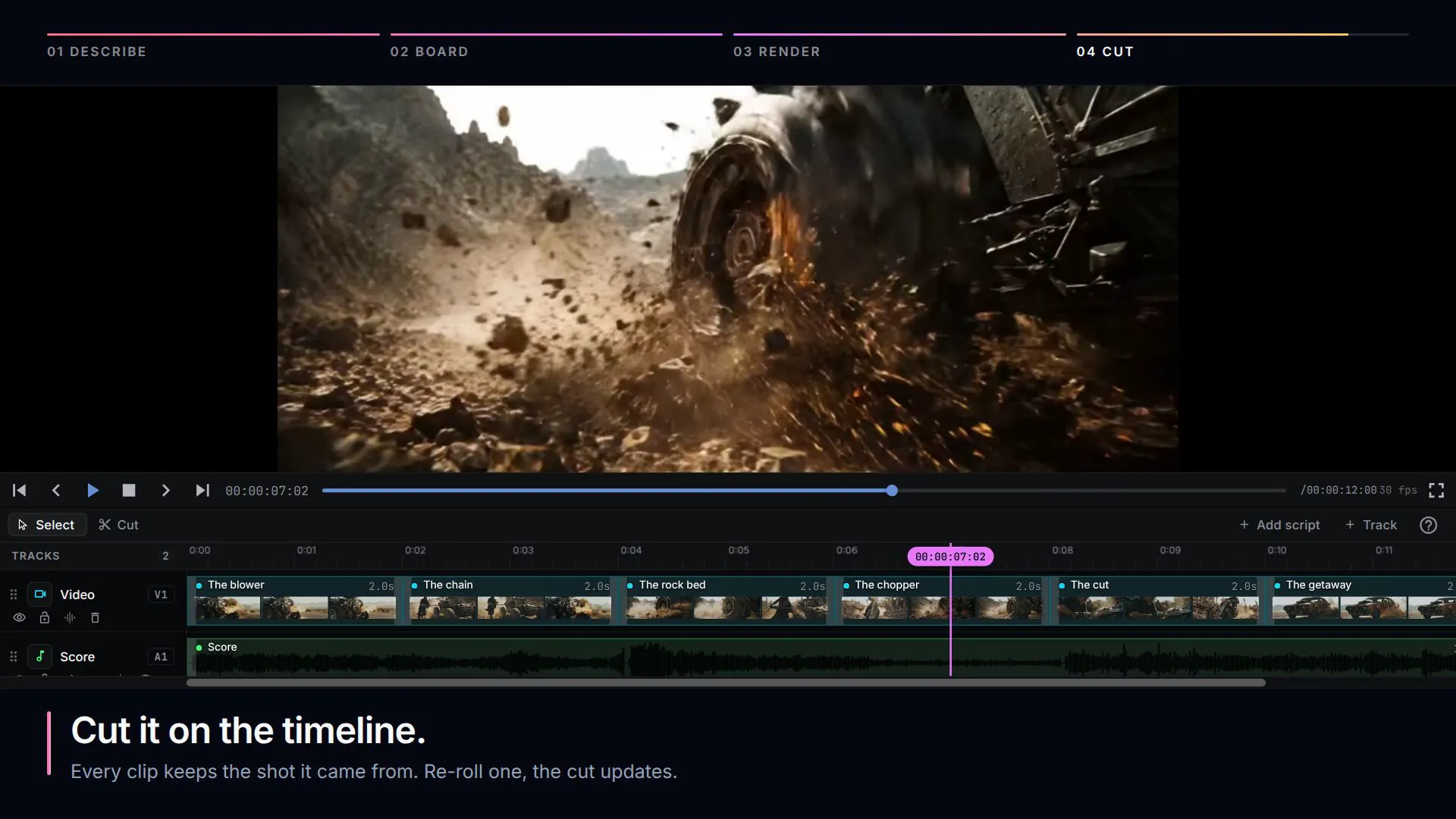1456x819 pixels.
Task: Go to 03 Render step
Action: click(899, 45)
